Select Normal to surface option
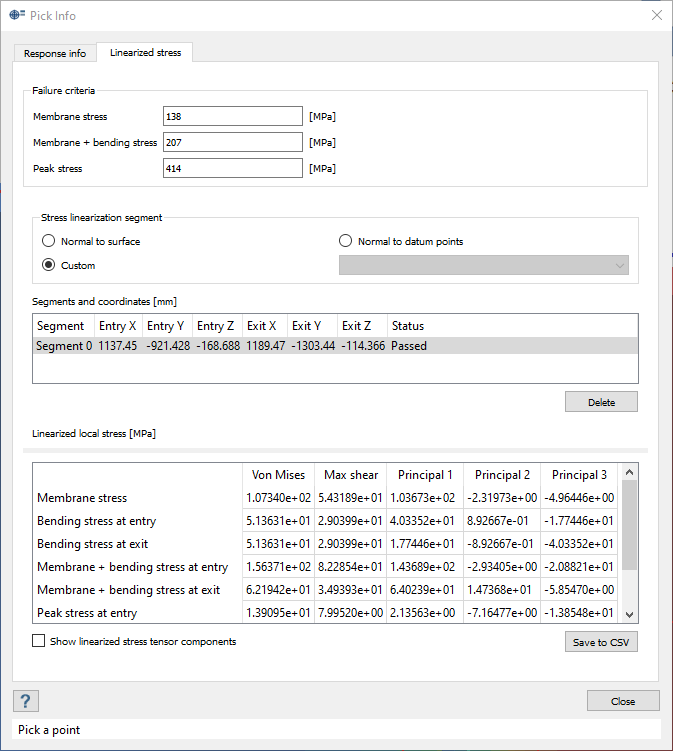Image resolution: width=673 pixels, height=751 pixels. pos(48,241)
